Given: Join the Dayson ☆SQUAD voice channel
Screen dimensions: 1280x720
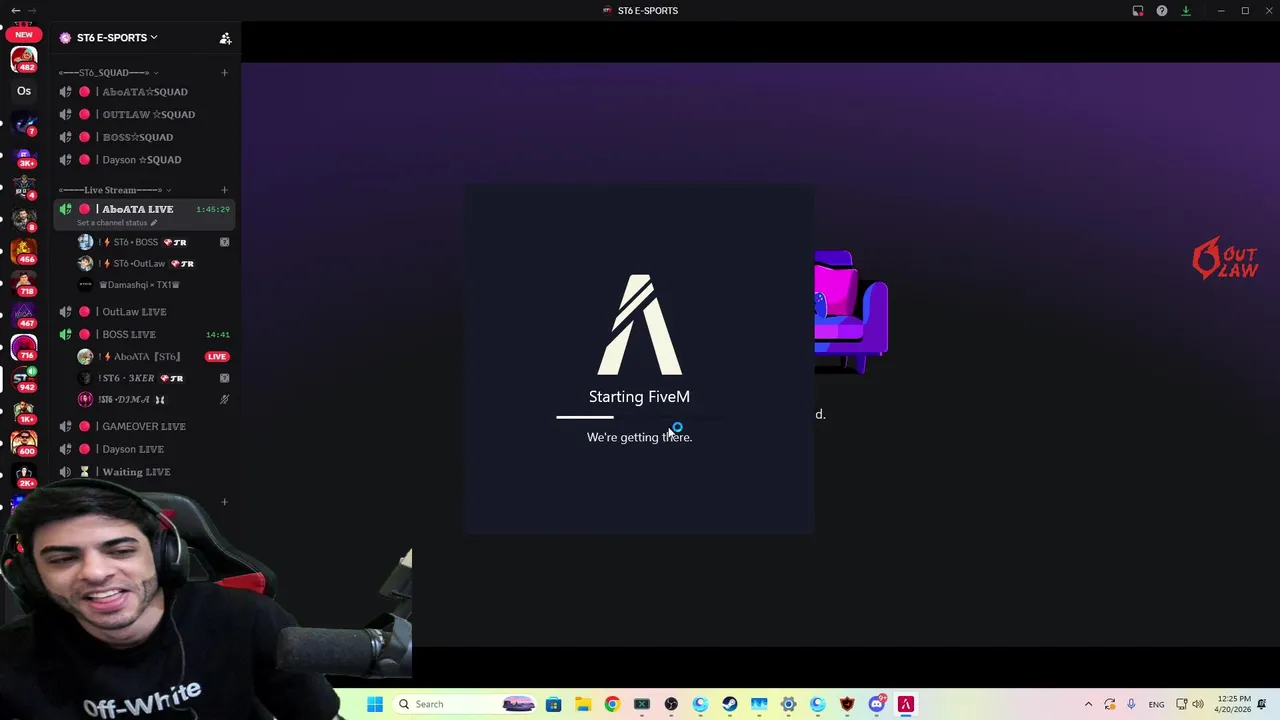Looking at the screenshot, I should [x=144, y=160].
